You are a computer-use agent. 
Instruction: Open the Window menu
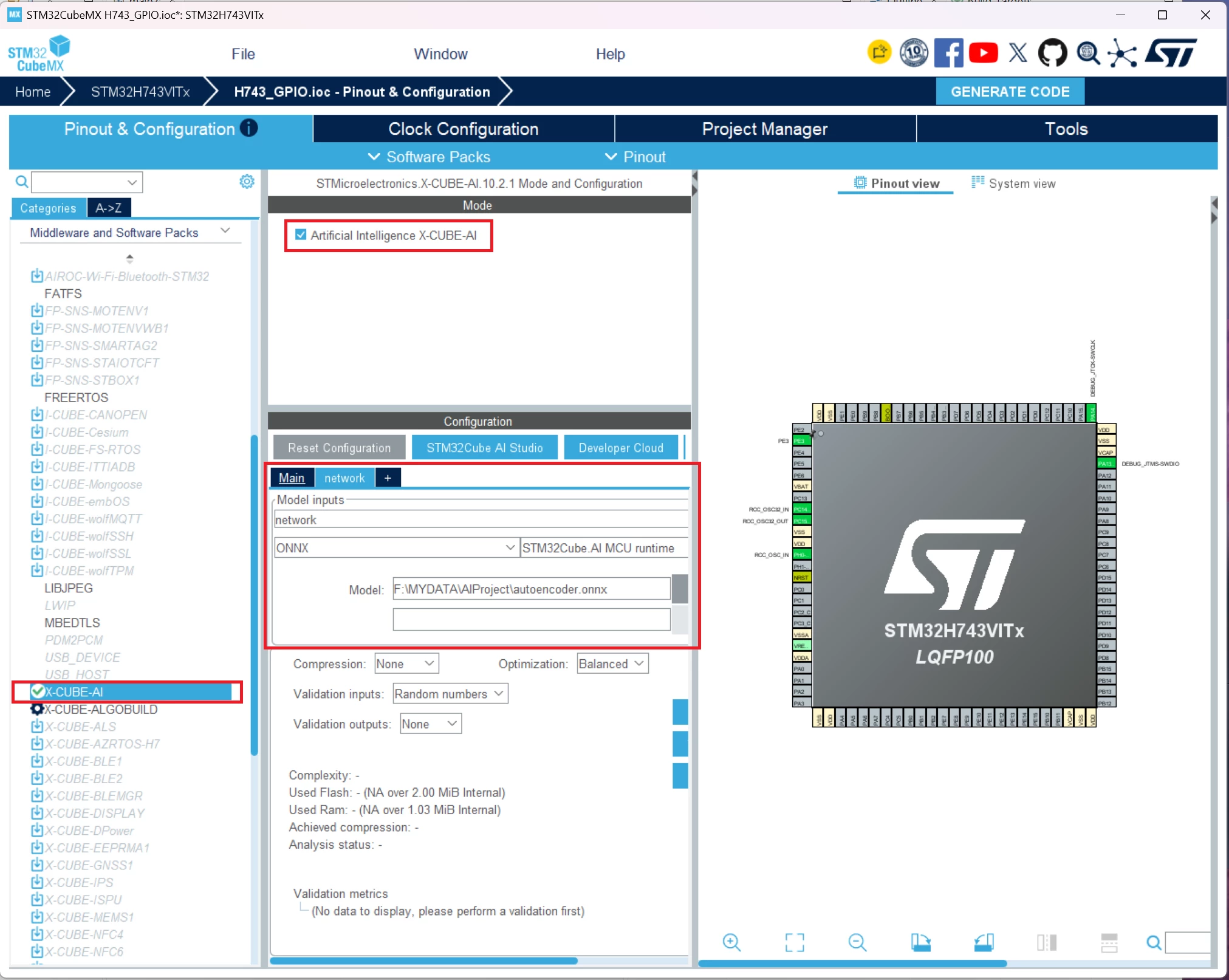[x=440, y=54]
